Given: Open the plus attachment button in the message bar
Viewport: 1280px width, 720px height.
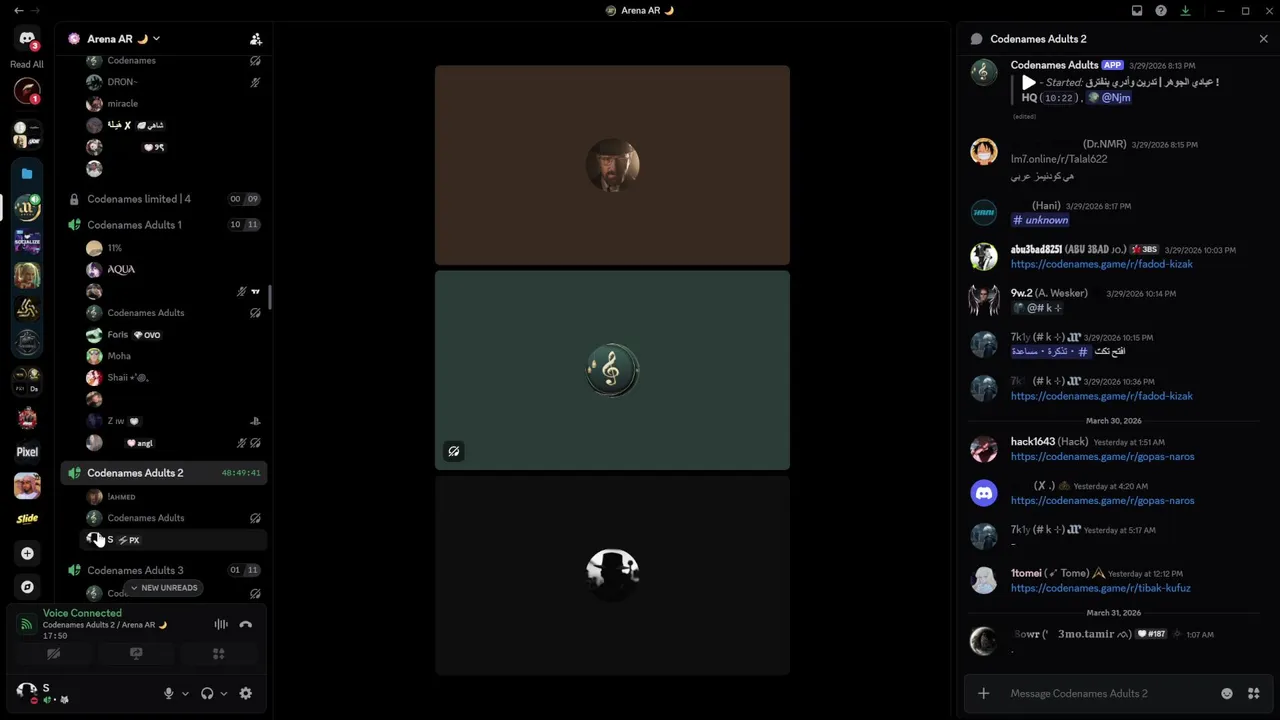Looking at the screenshot, I should 983,693.
